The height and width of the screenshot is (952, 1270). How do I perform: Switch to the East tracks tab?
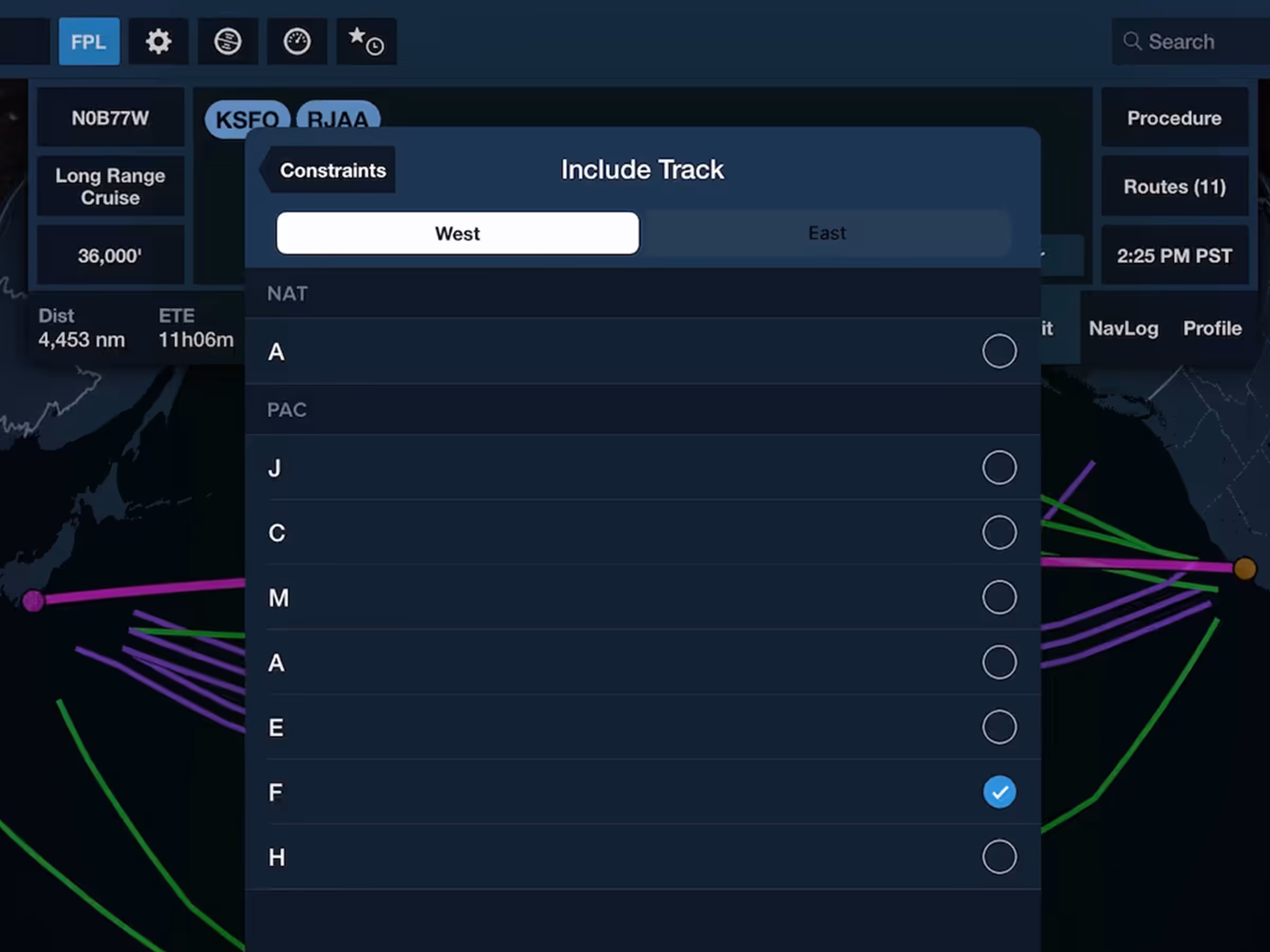(827, 233)
